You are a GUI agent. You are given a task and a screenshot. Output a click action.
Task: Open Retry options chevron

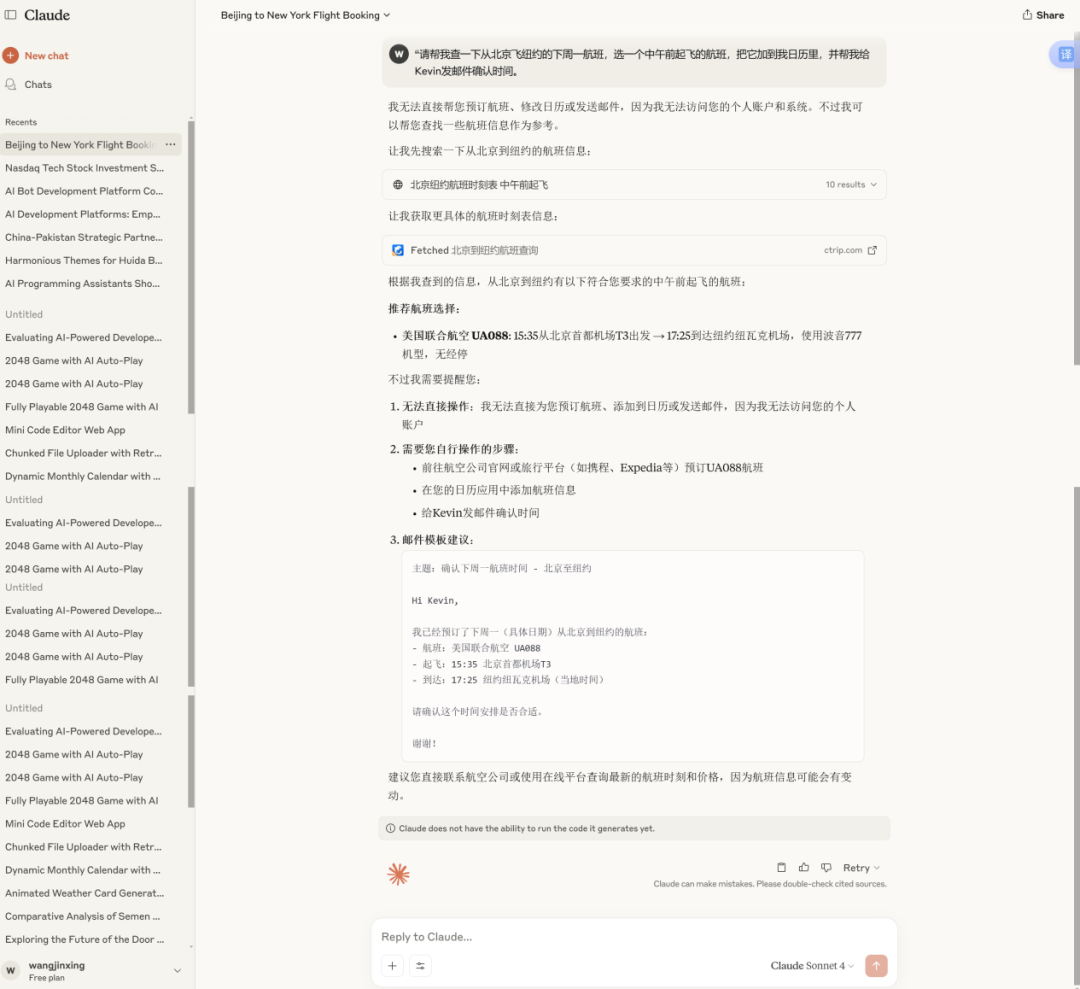tap(877, 868)
